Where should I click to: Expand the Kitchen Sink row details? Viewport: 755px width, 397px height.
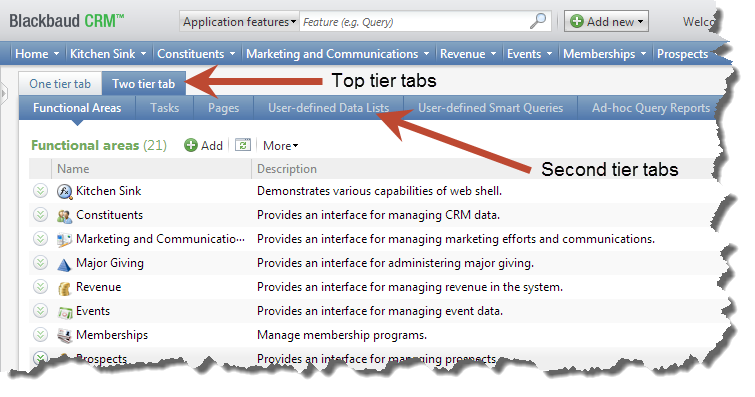click(x=40, y=191)
